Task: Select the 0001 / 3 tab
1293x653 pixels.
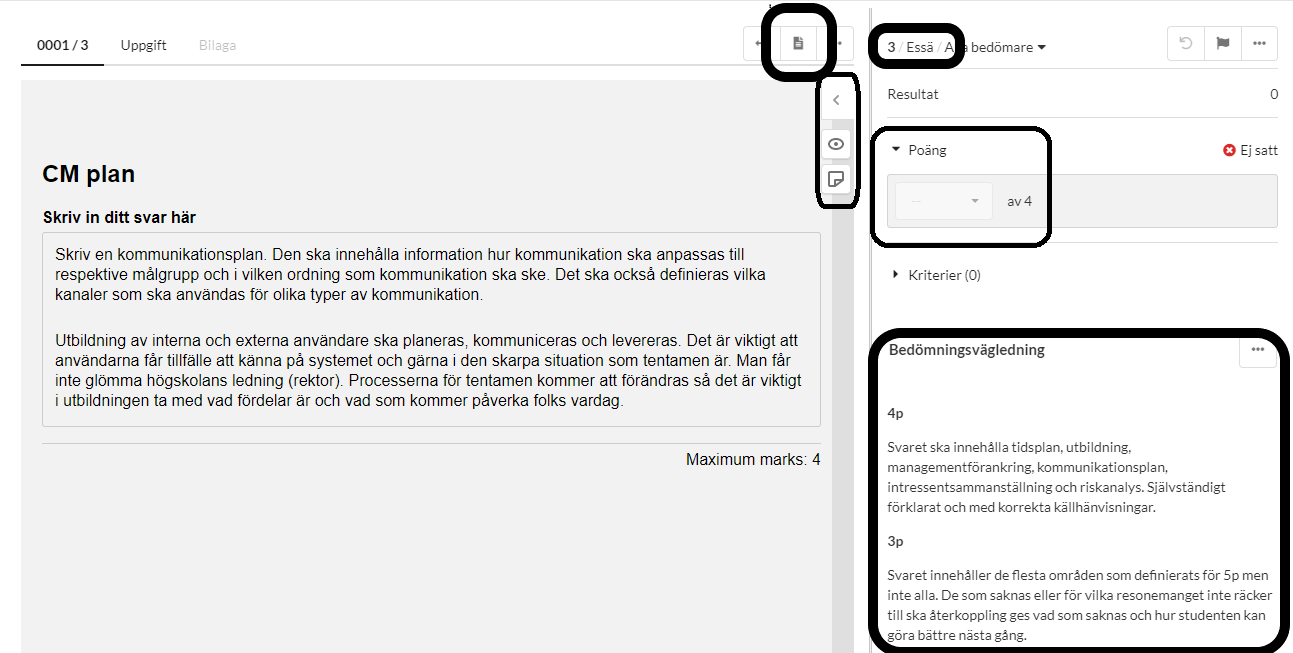Action: tap(62, 45)
